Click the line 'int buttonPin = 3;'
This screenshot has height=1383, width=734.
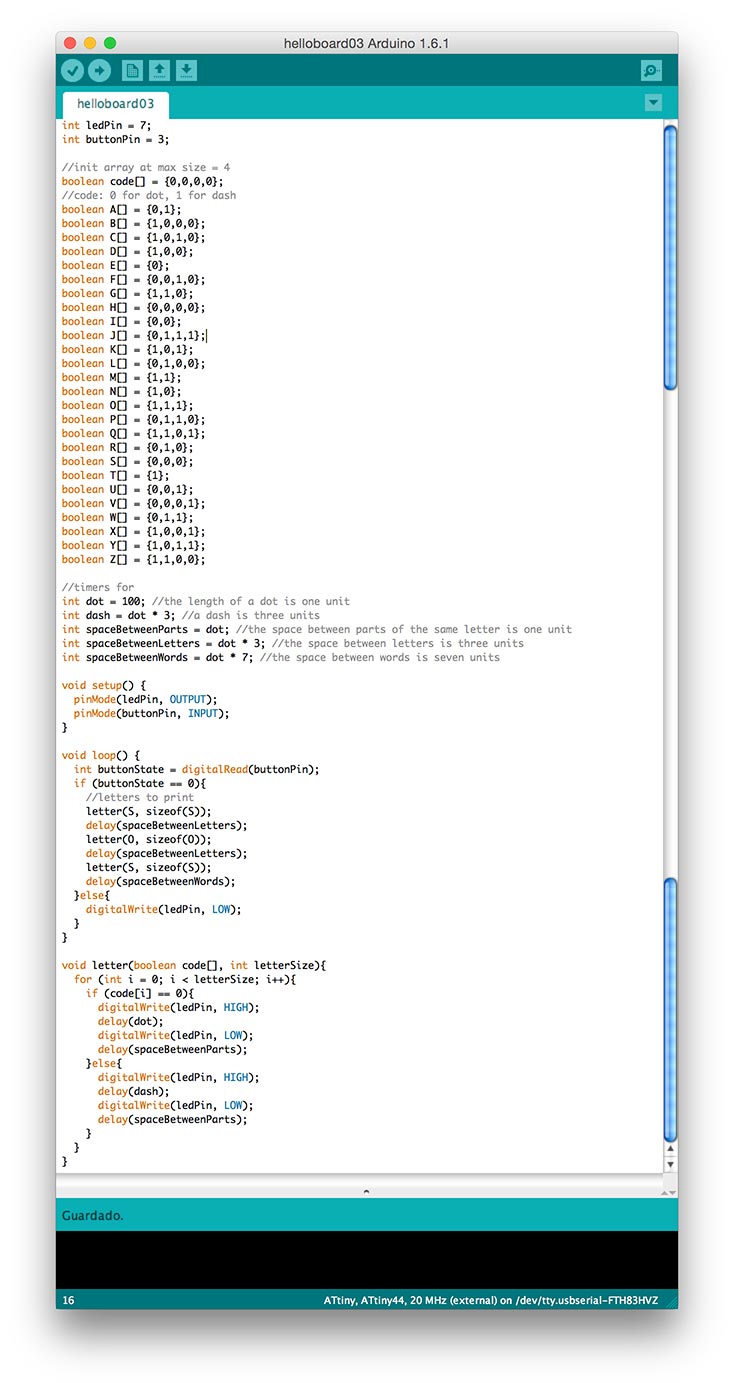click(115, 139)
